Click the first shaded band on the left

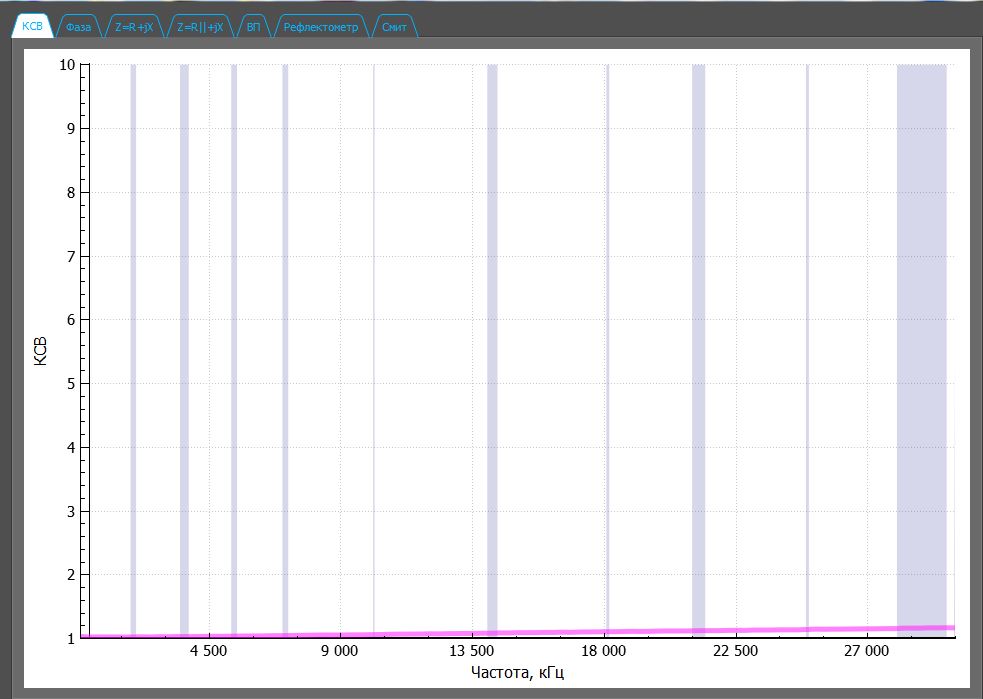(133, 300)
